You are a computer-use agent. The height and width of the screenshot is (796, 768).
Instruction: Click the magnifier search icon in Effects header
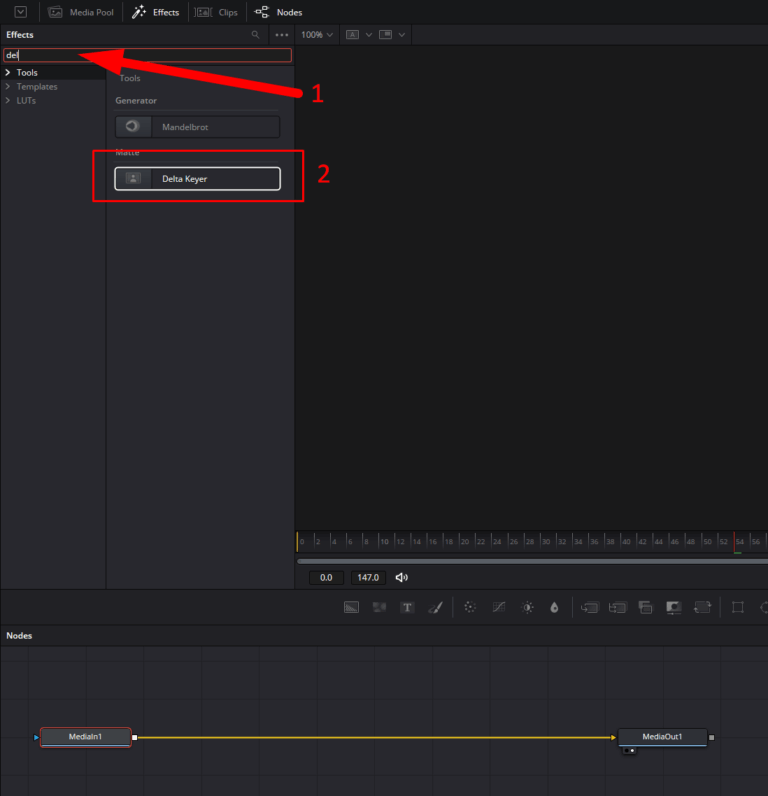[x=255, y=35]
